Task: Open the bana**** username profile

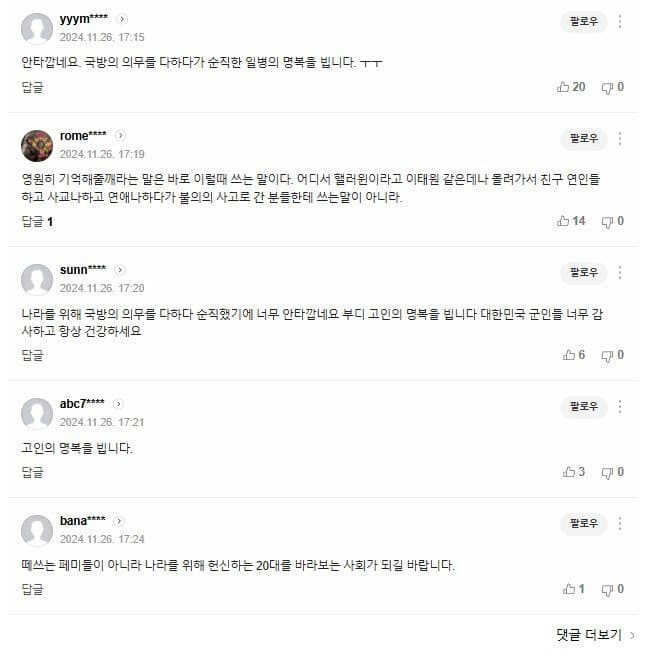Action: [83, 521]
